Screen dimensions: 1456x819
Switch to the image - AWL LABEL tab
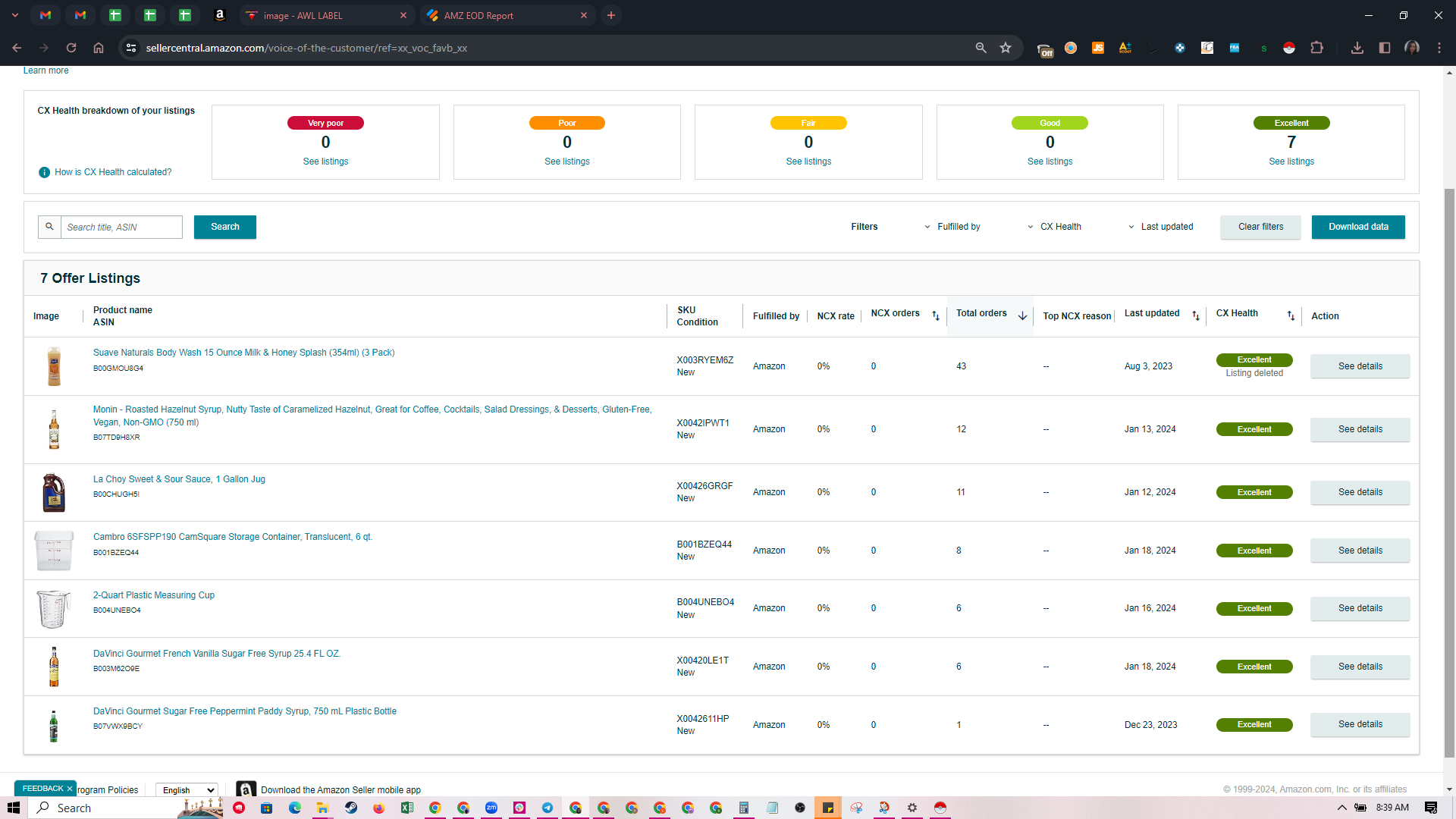(325, 15)
